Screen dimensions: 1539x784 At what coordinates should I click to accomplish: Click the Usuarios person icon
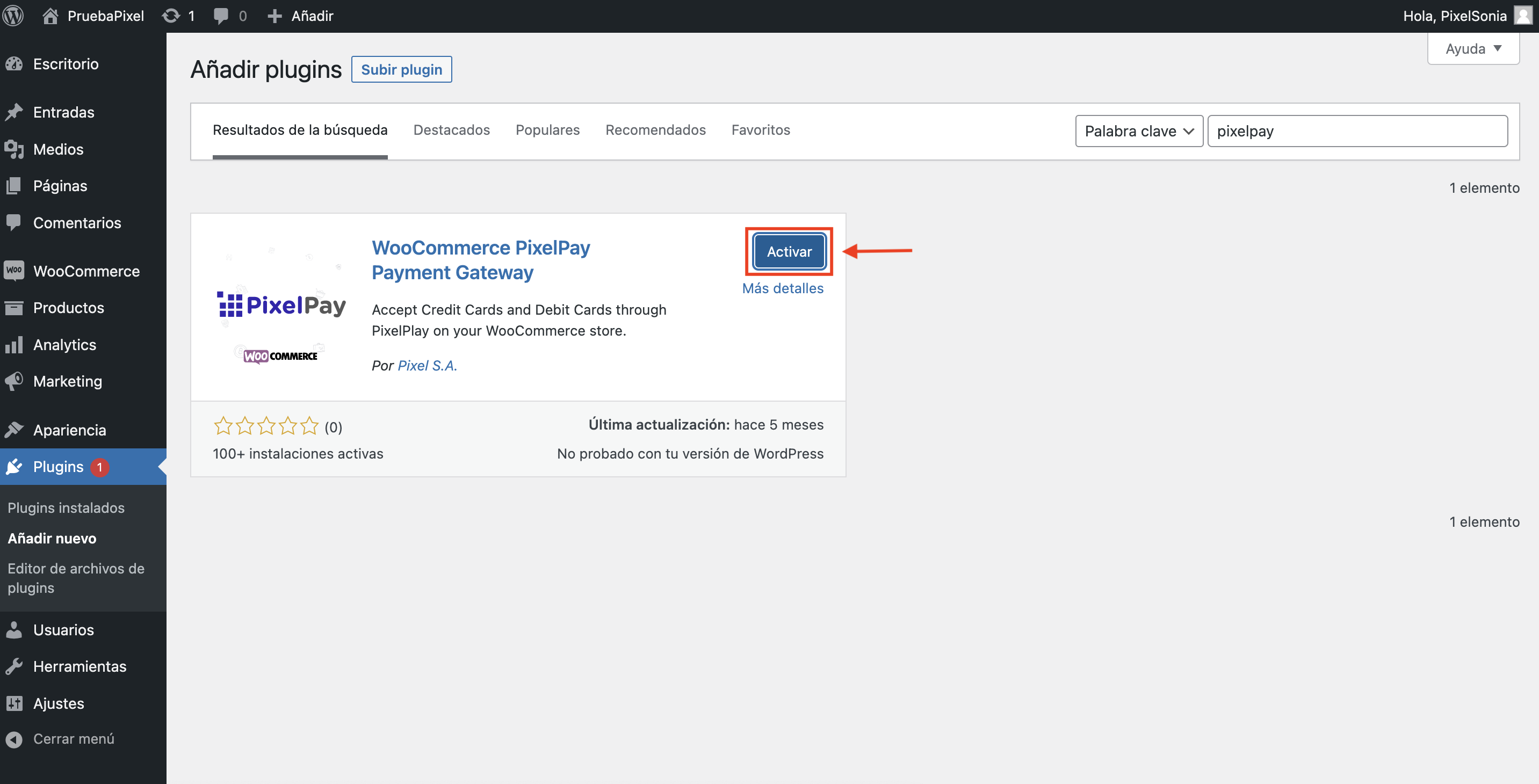tap(14, 630)
